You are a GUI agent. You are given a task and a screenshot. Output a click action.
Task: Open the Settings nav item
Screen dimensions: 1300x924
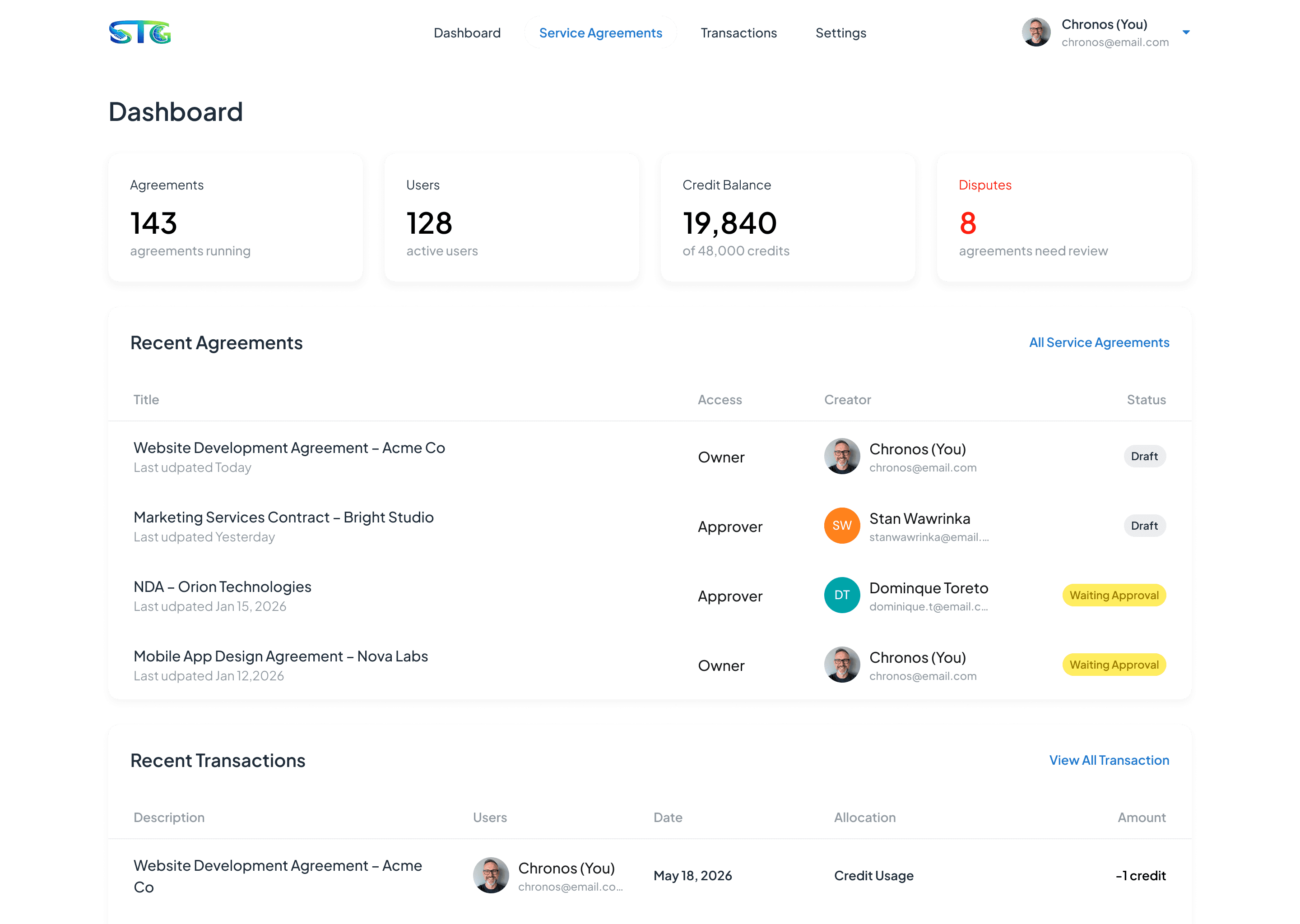(840, 33)
